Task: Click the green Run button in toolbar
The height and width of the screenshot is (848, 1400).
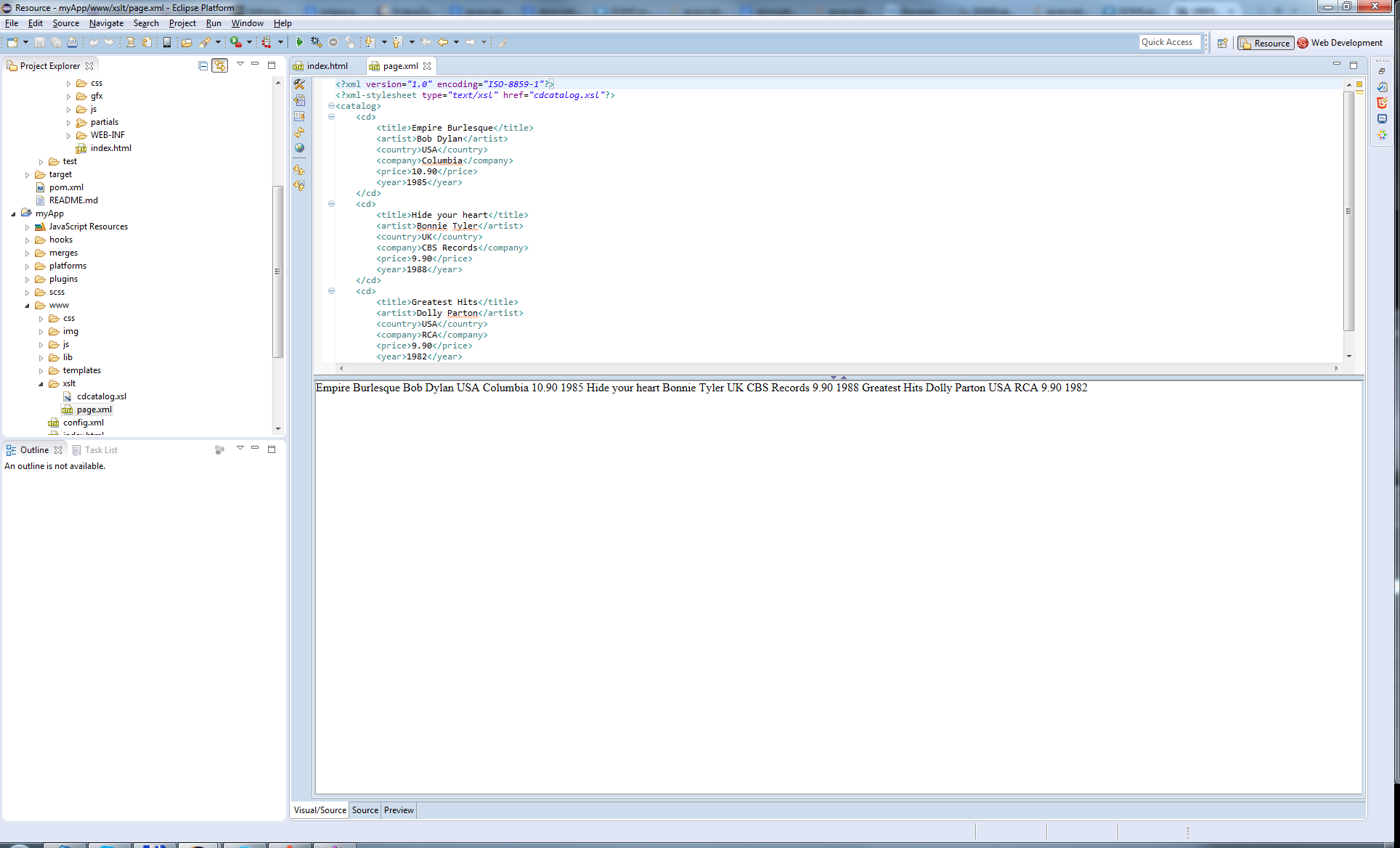Action: (x=299, y=43)
